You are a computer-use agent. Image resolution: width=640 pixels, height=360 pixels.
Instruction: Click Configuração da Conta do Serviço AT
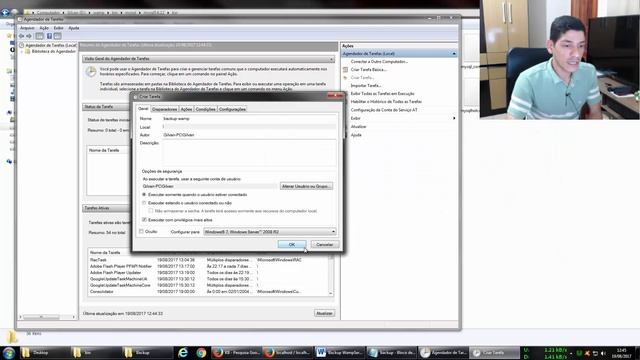[384, 110]
